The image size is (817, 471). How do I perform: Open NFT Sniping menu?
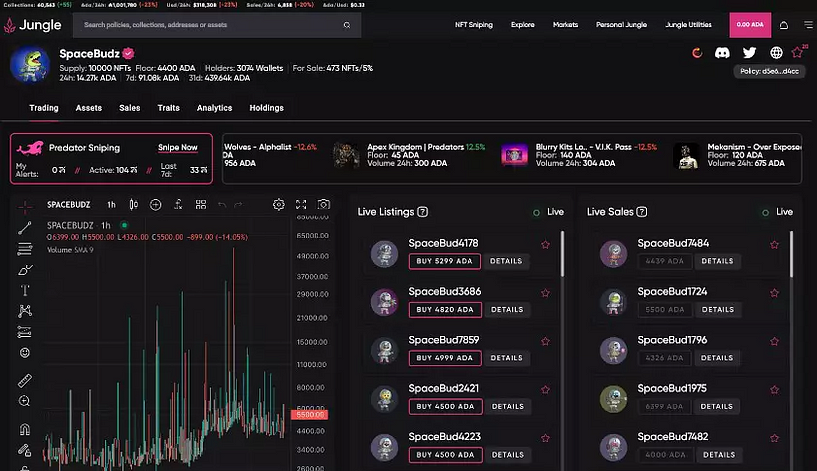(x=474, y=24)
